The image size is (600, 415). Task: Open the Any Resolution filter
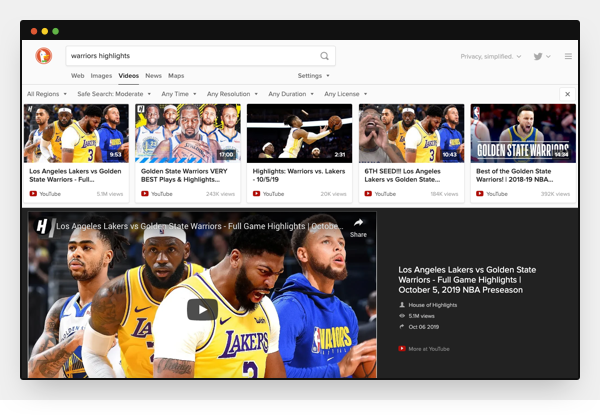click(x=232, y=94)
